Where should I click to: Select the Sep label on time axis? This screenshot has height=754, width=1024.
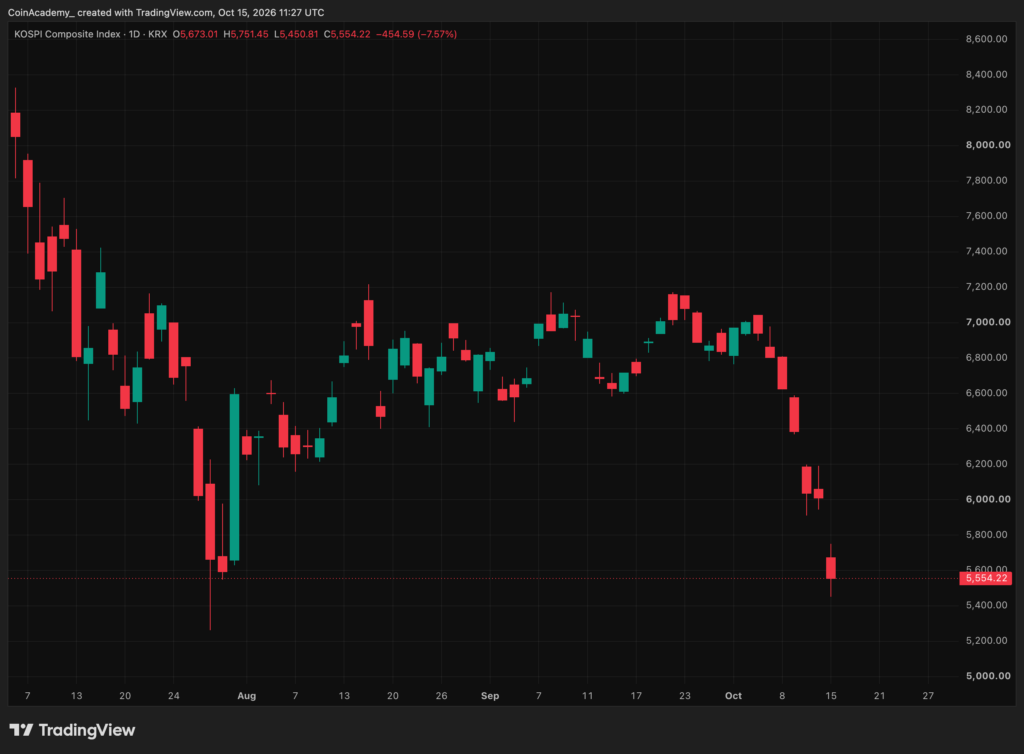(x=490, y=696)
